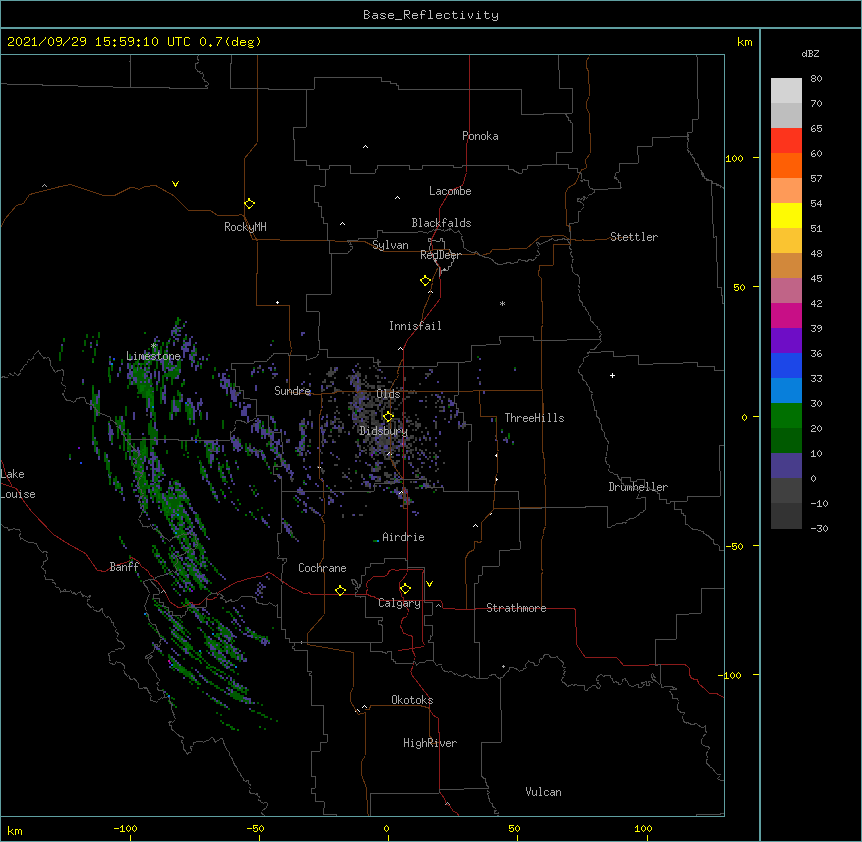
Task: Click the Ponoka city label
Action: 480,136
